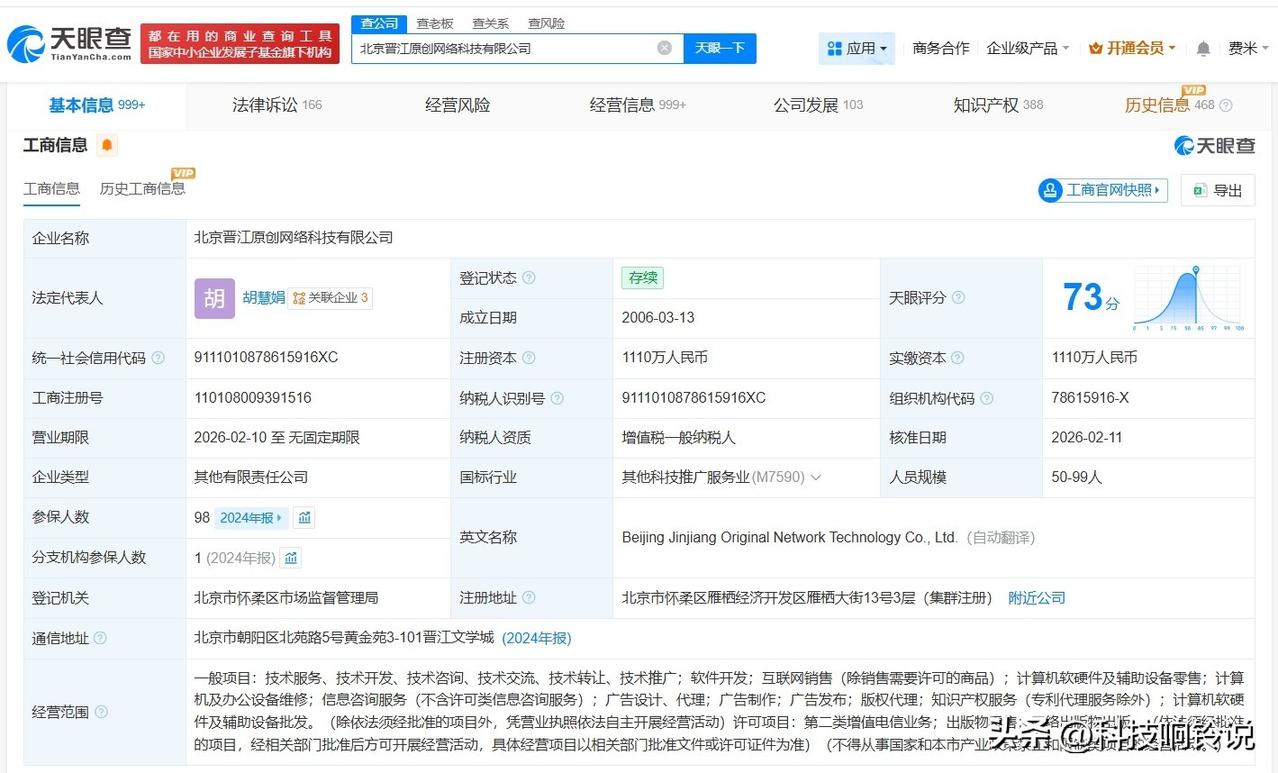Click the 73分 TianYan score
This screenshot has width=1278, height=773.
click(1090, 298)
